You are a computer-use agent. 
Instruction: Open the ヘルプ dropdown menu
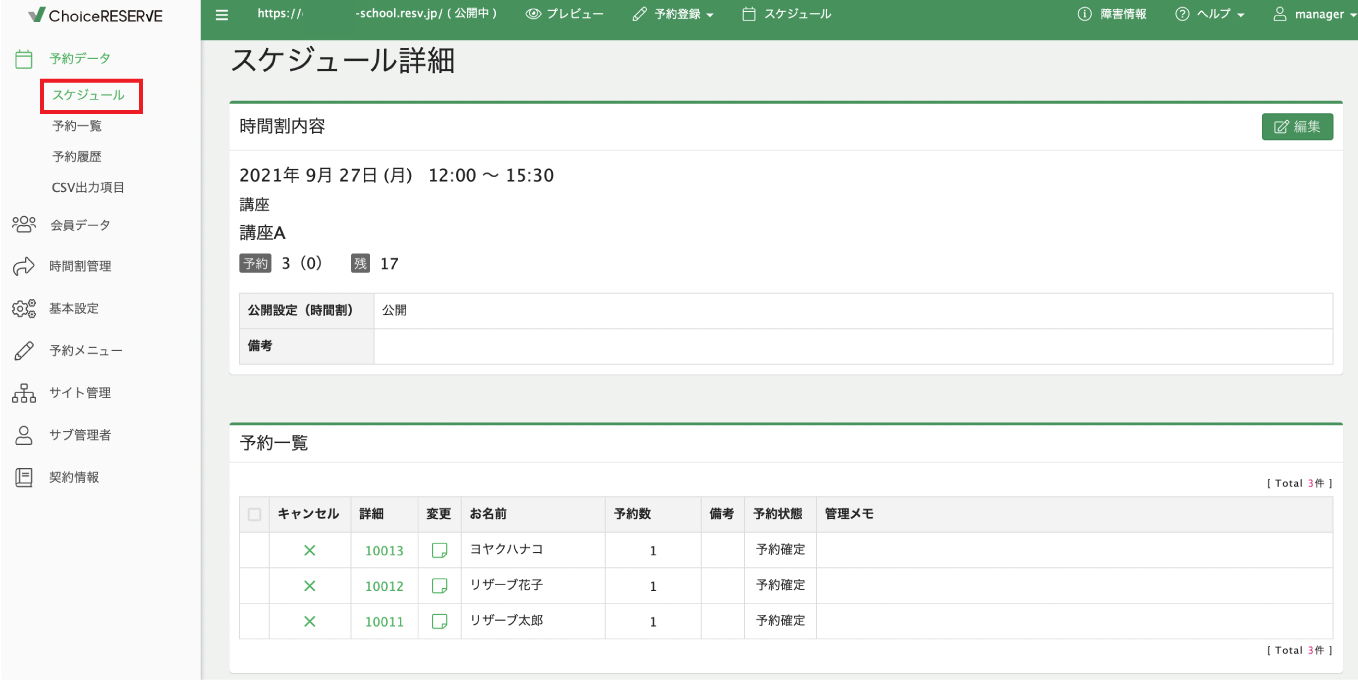(x=1210, y=15)
